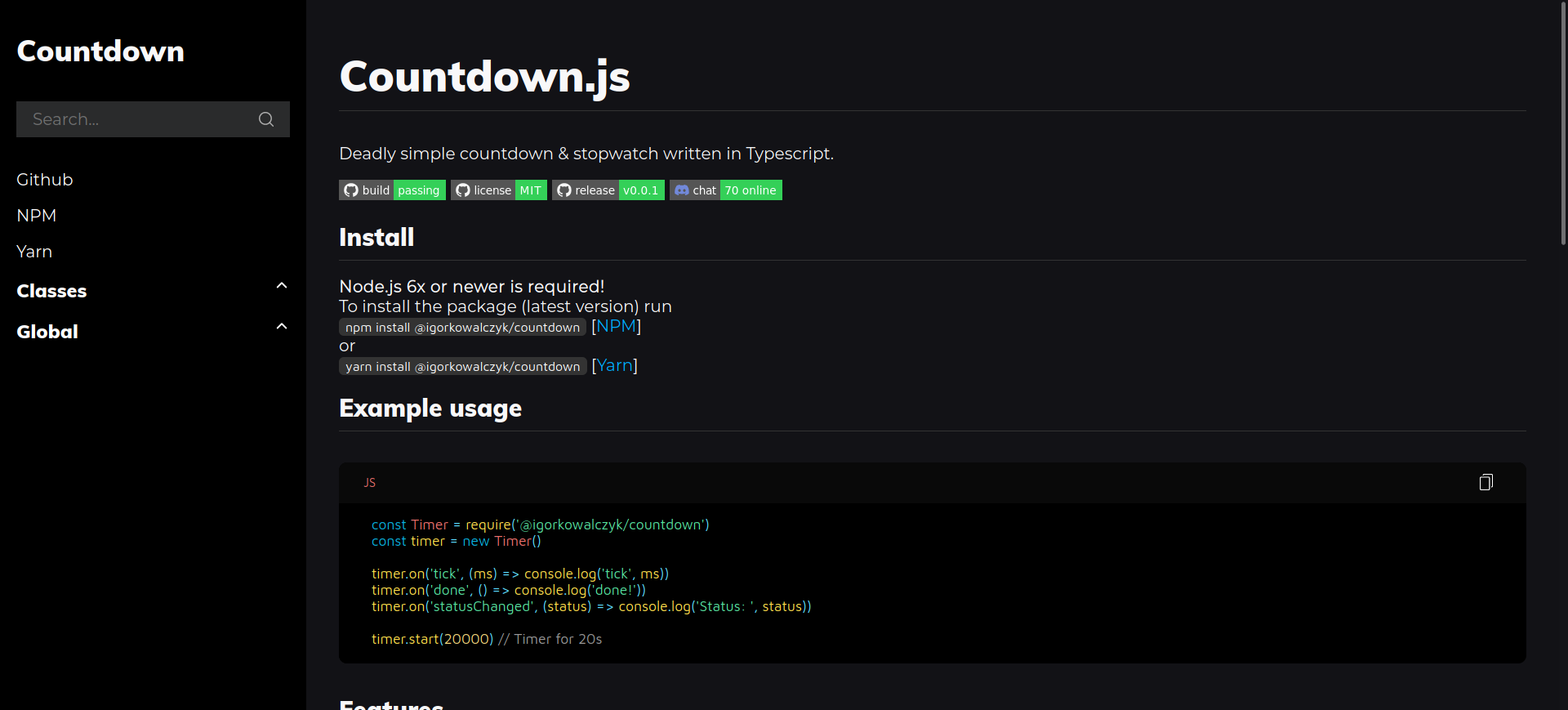Click the Discord chat online badge
The height and width of the screenshot is (710, 1568).
click(x=725, y=190)
